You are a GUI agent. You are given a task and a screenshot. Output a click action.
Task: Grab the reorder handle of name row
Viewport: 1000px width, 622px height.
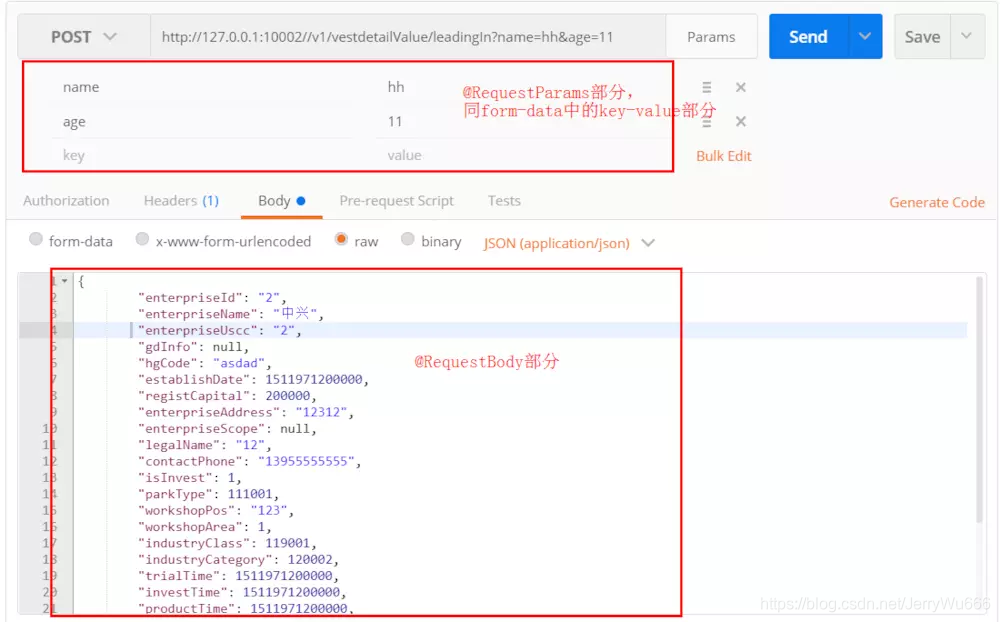(707, 87)
